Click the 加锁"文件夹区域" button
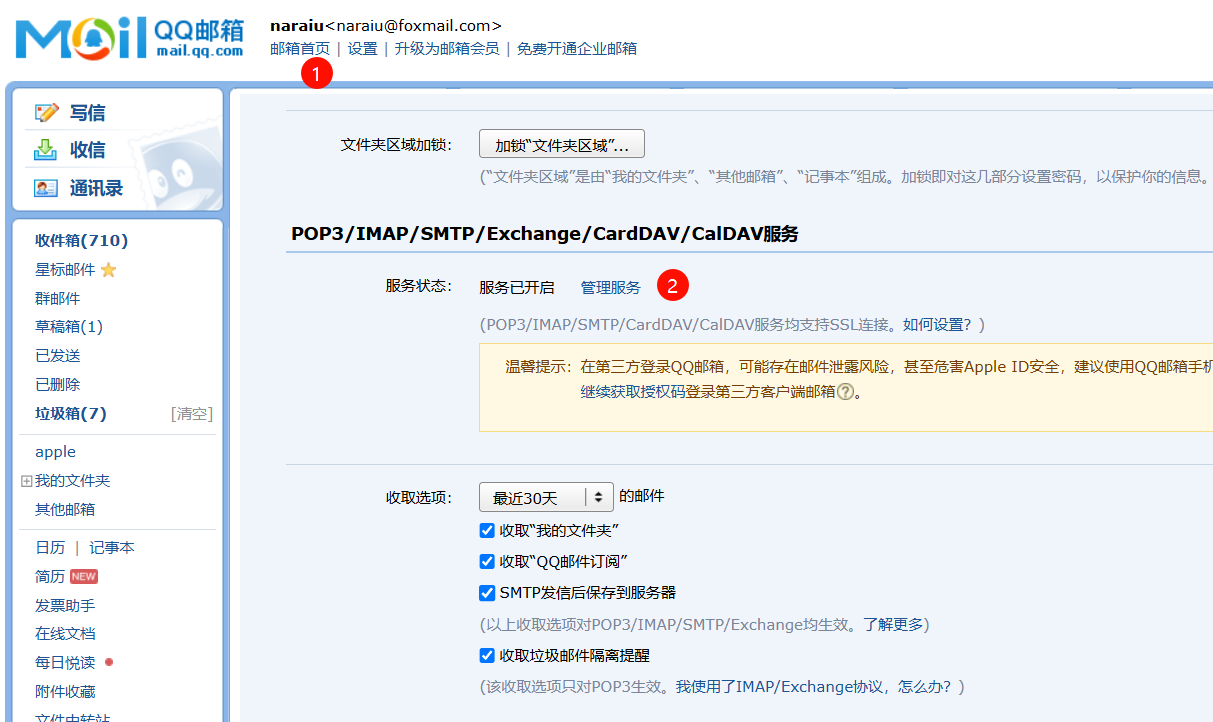This screenshot has height=722, width=1213. click(x=561, y=143)
